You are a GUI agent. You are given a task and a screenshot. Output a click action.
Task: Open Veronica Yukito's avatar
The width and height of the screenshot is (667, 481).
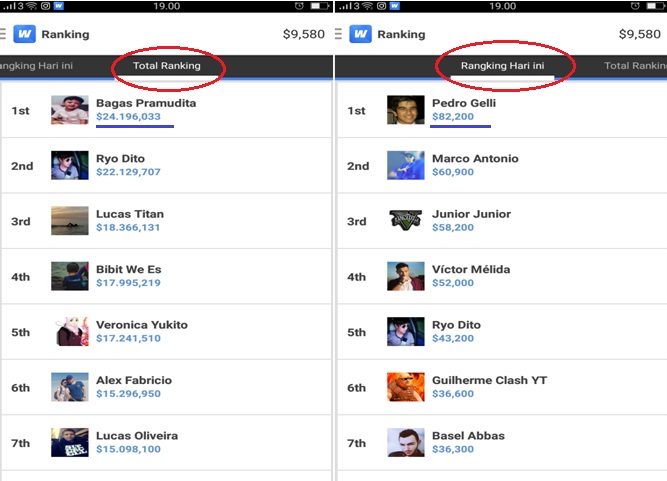[71, 332]
